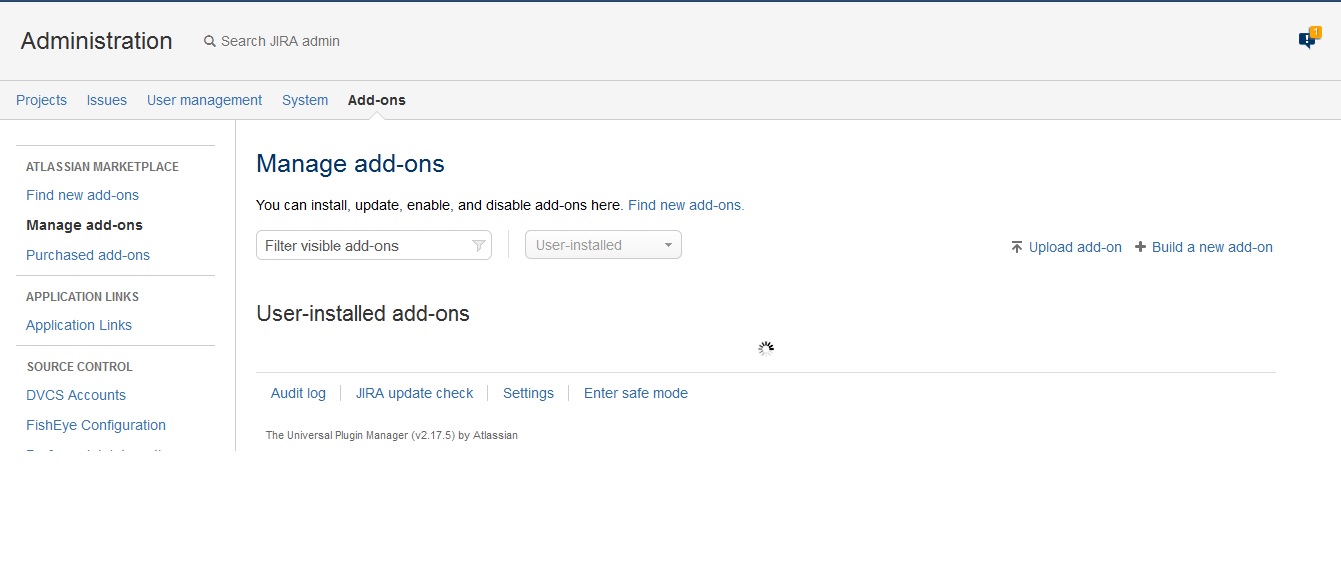Click the APPLICATION LINKS section label

pyautogui.click(x=82, y=297)
